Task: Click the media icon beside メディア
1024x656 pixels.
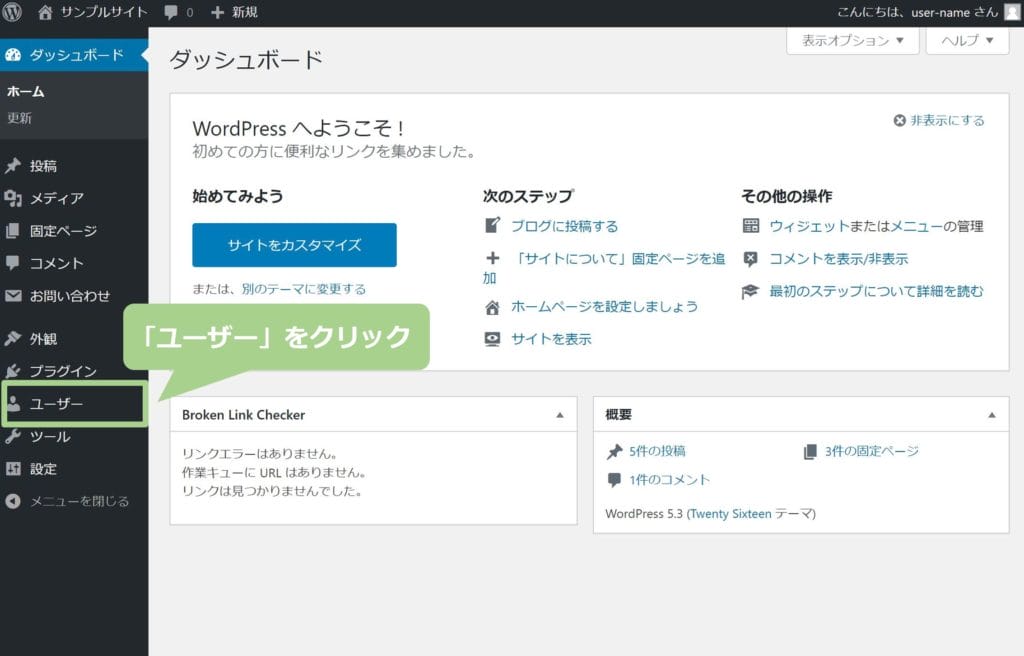Action: 13,198
